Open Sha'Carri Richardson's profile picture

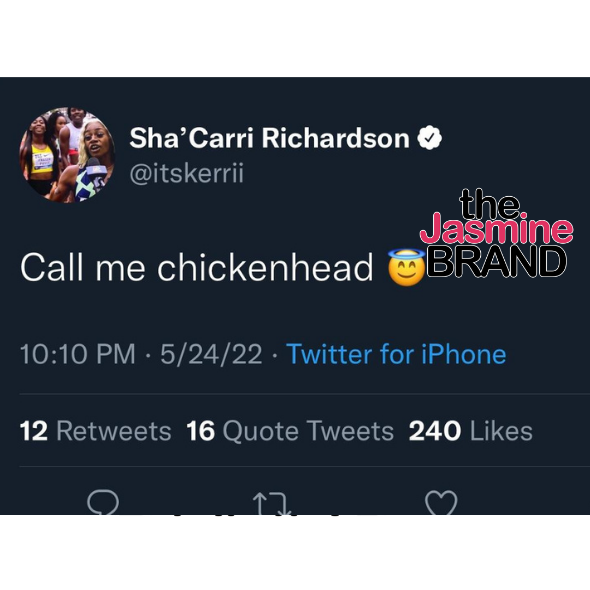pos(67,155)
